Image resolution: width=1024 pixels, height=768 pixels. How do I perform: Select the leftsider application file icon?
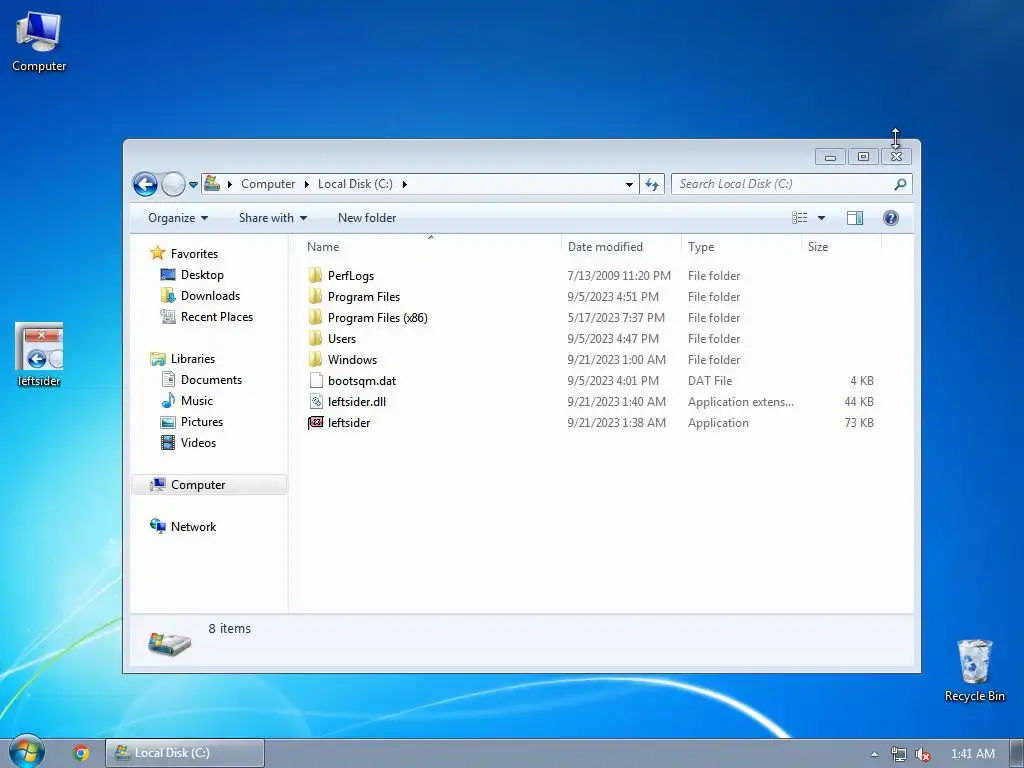coord(315,423)
